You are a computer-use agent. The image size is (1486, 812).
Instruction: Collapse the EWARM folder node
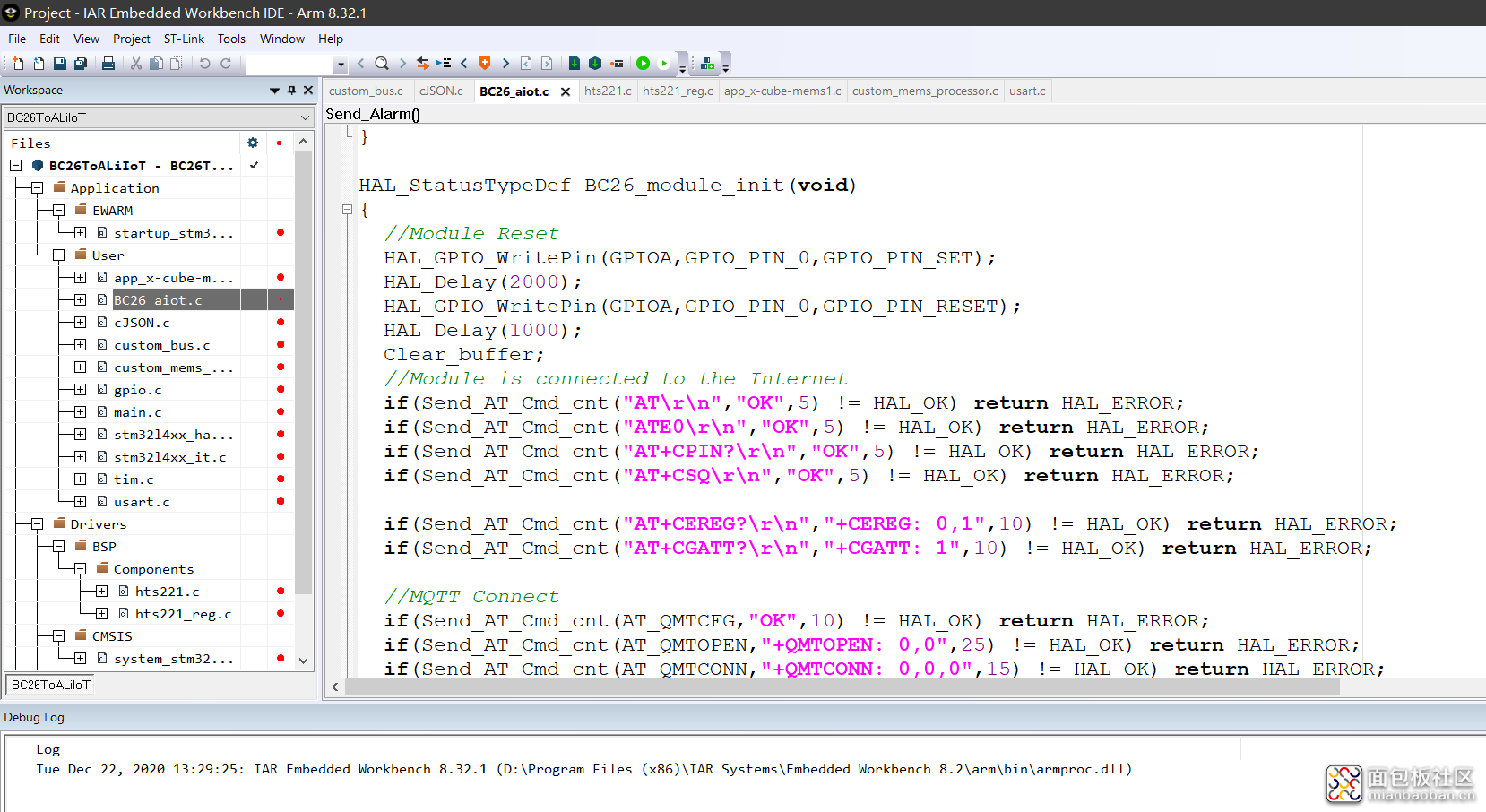coord(58,211)
